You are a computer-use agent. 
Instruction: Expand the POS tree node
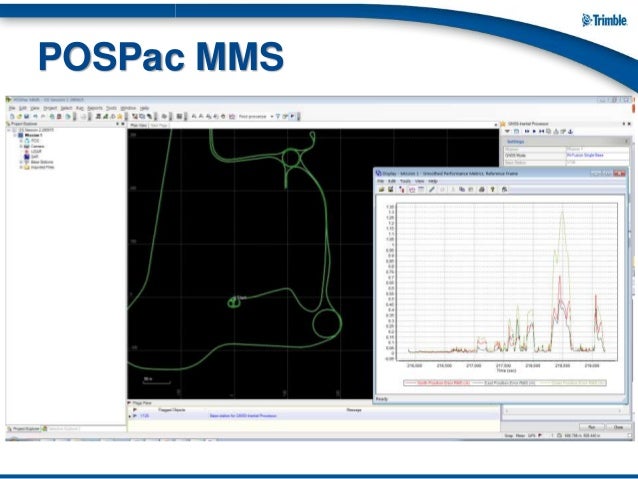coord(21,140)
